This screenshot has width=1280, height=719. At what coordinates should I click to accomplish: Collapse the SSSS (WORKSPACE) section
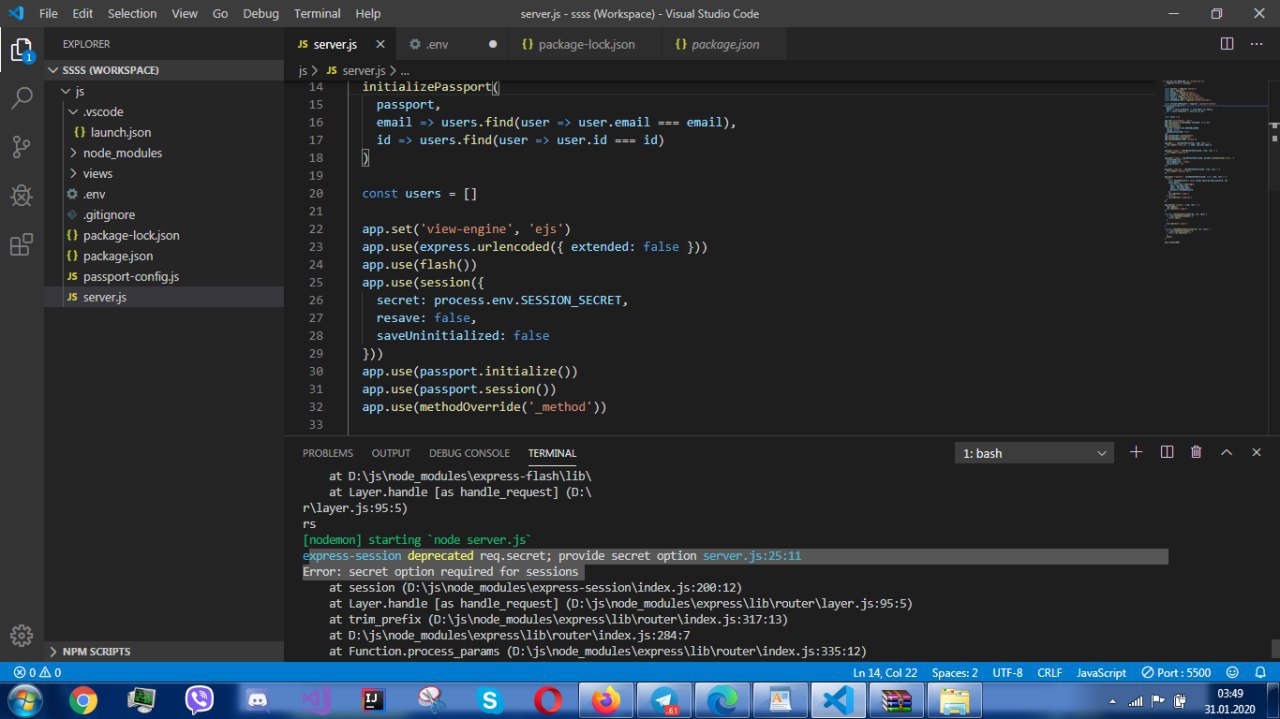coord(164,70)
